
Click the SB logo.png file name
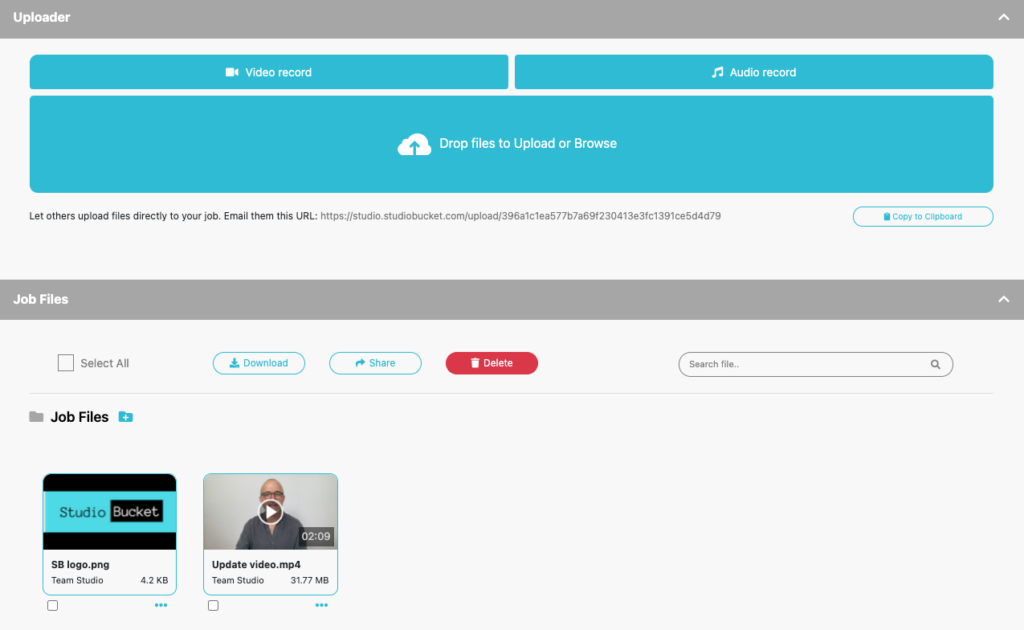(x=80, y=565)
